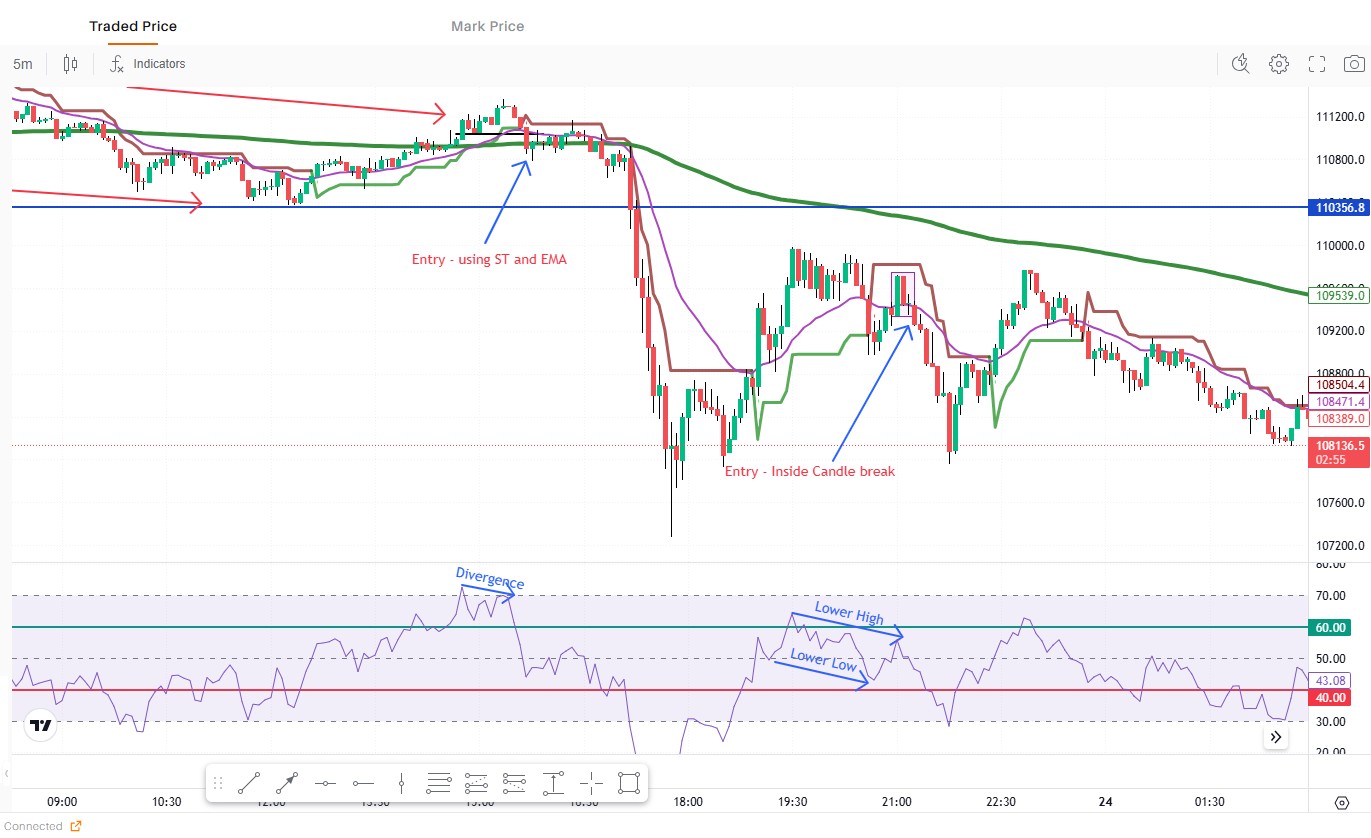Click the TradingView logo on the chart
The image size is (1371, 838).
coord(41,726)
